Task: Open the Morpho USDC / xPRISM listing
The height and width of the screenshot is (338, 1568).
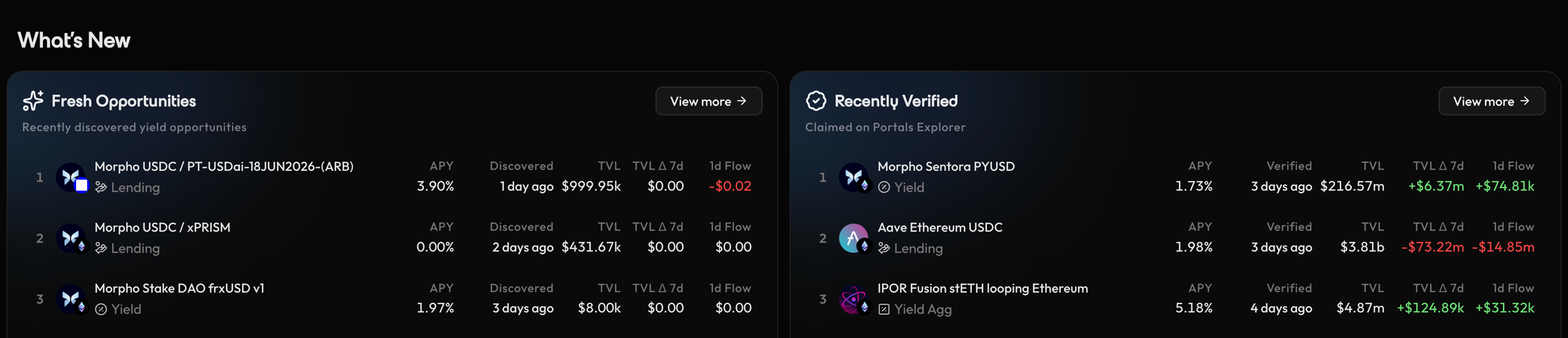Action: coord(162,227)
